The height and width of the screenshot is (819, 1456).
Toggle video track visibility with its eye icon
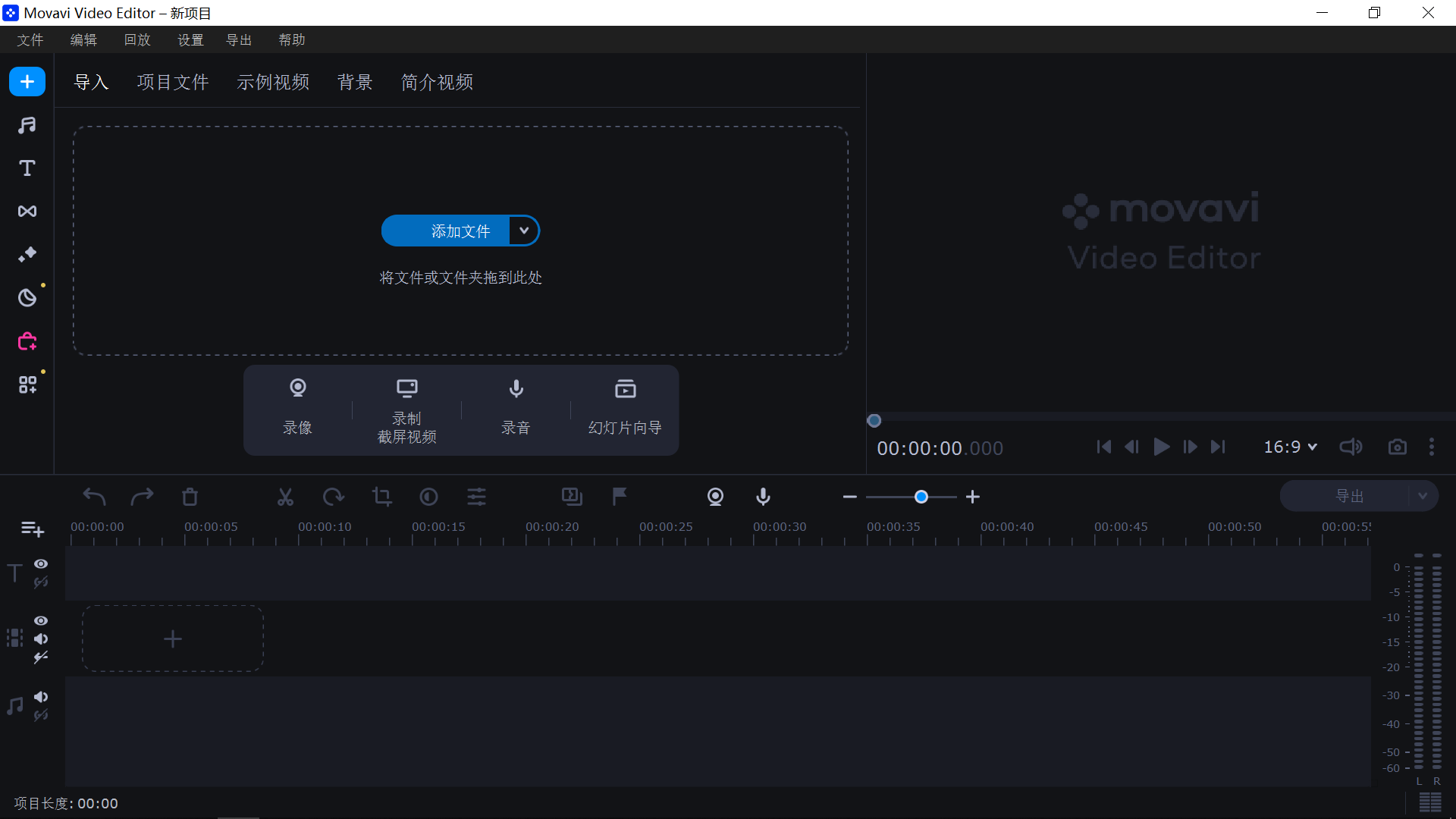point(41,621)
